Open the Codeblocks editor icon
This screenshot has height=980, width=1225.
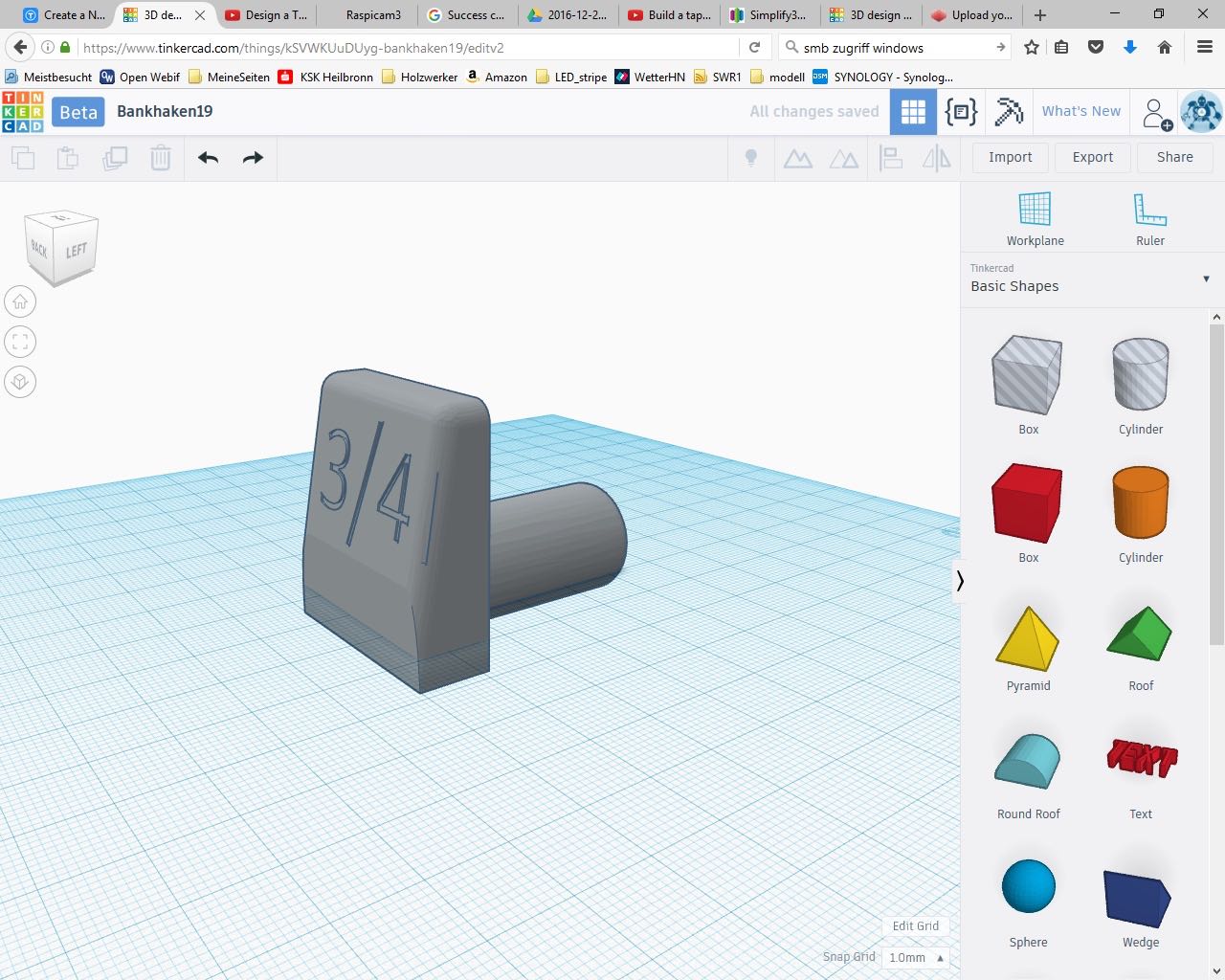click(x=961, y=112)
